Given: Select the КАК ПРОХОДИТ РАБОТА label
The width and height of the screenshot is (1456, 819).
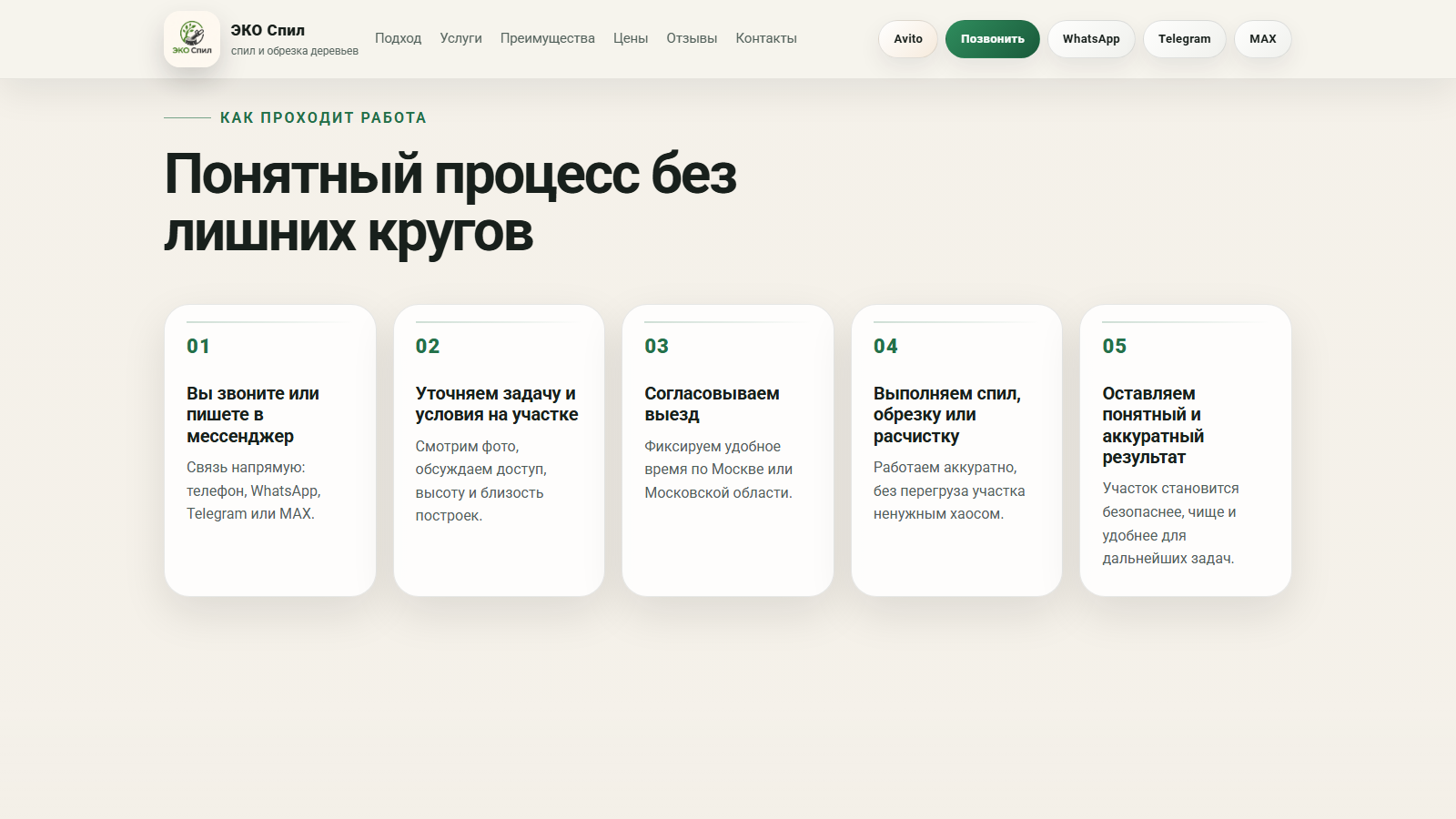Looking at the screenshot, I should (x=323, y=117).
